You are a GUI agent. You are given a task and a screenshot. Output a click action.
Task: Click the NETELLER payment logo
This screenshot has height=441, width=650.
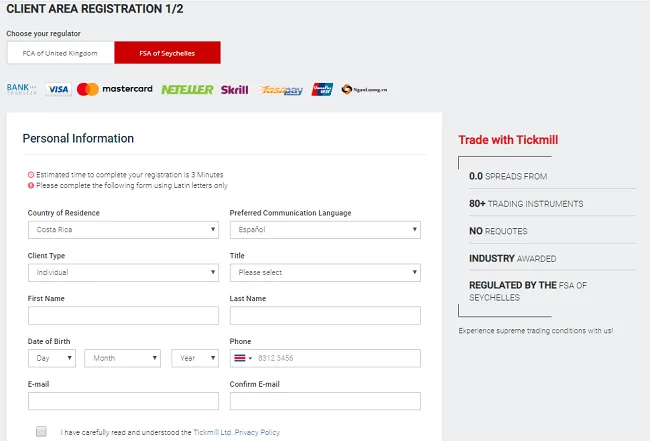pyautogui.click(x=187, y=90)
